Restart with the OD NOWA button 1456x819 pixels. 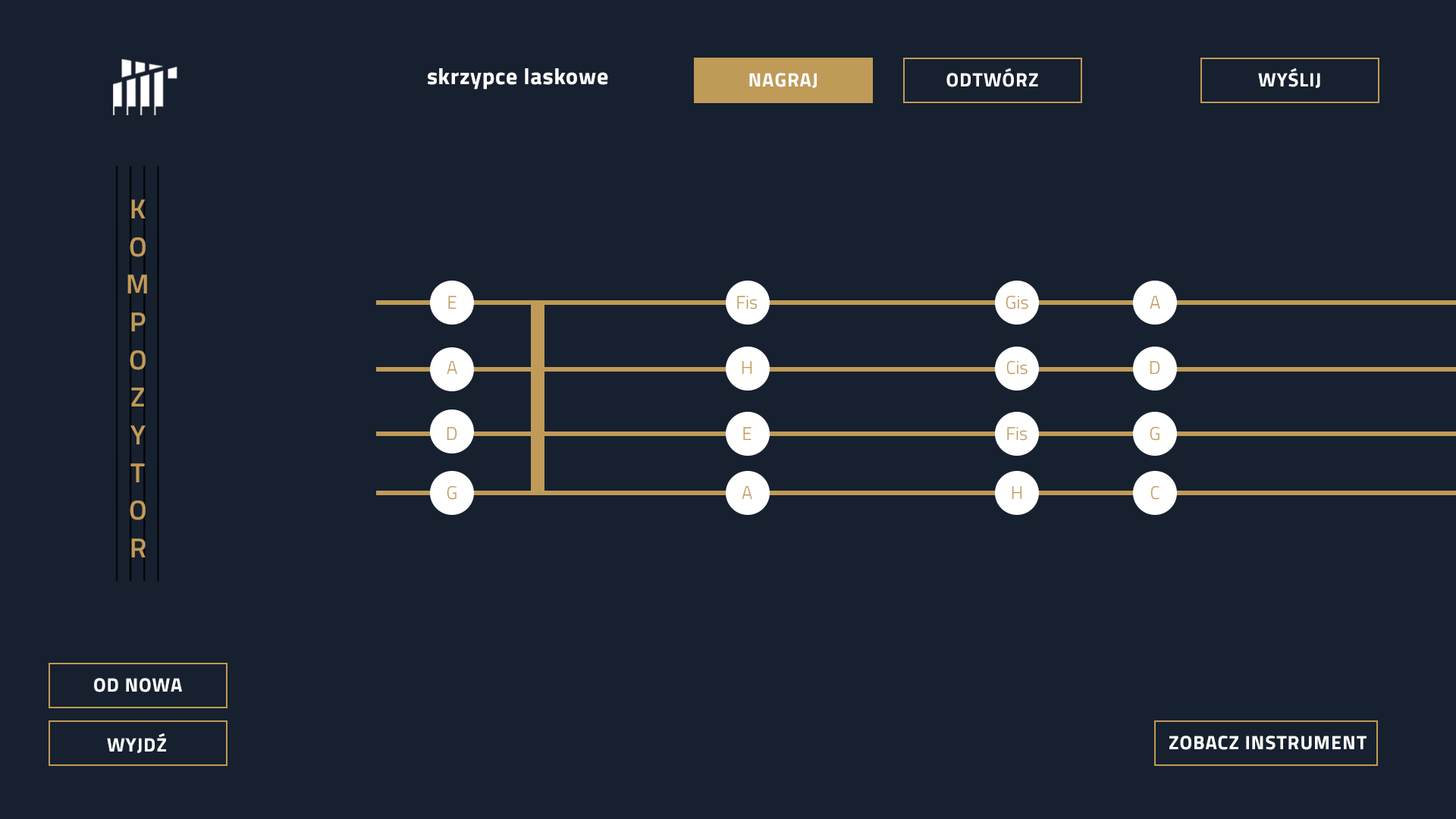pos(138,686)
